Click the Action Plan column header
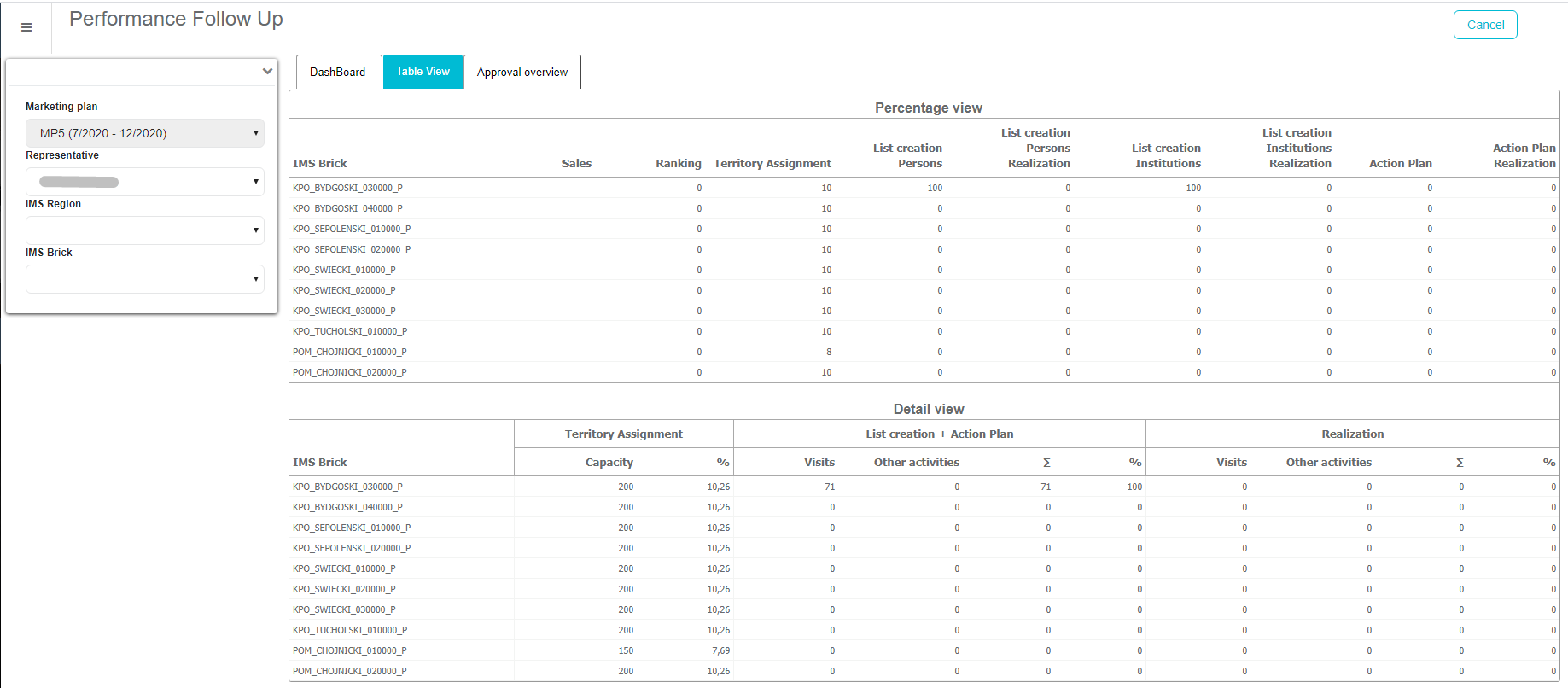This screenshot has width=1568, height=688. [1400, 164]
